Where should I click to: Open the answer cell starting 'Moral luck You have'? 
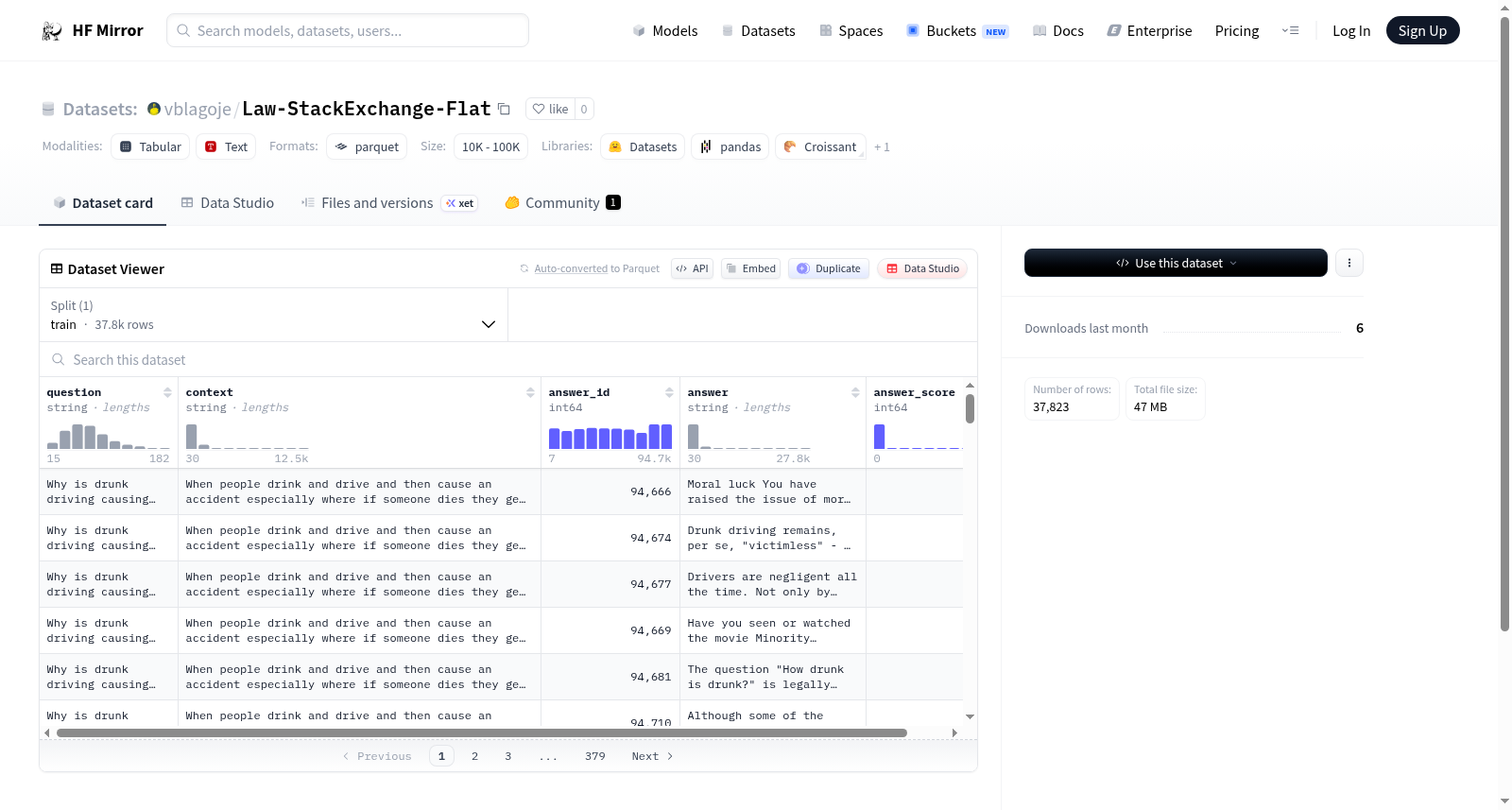[x=773, y=491]
